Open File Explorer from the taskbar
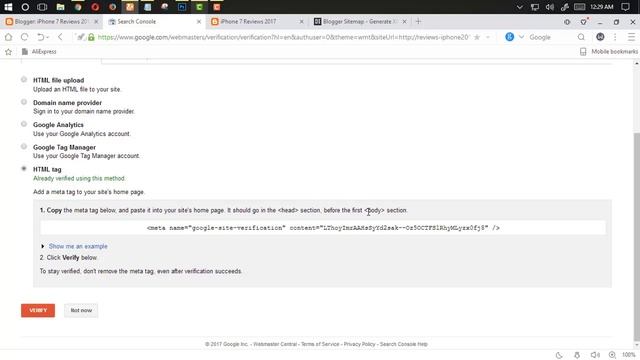 point(60,7)
